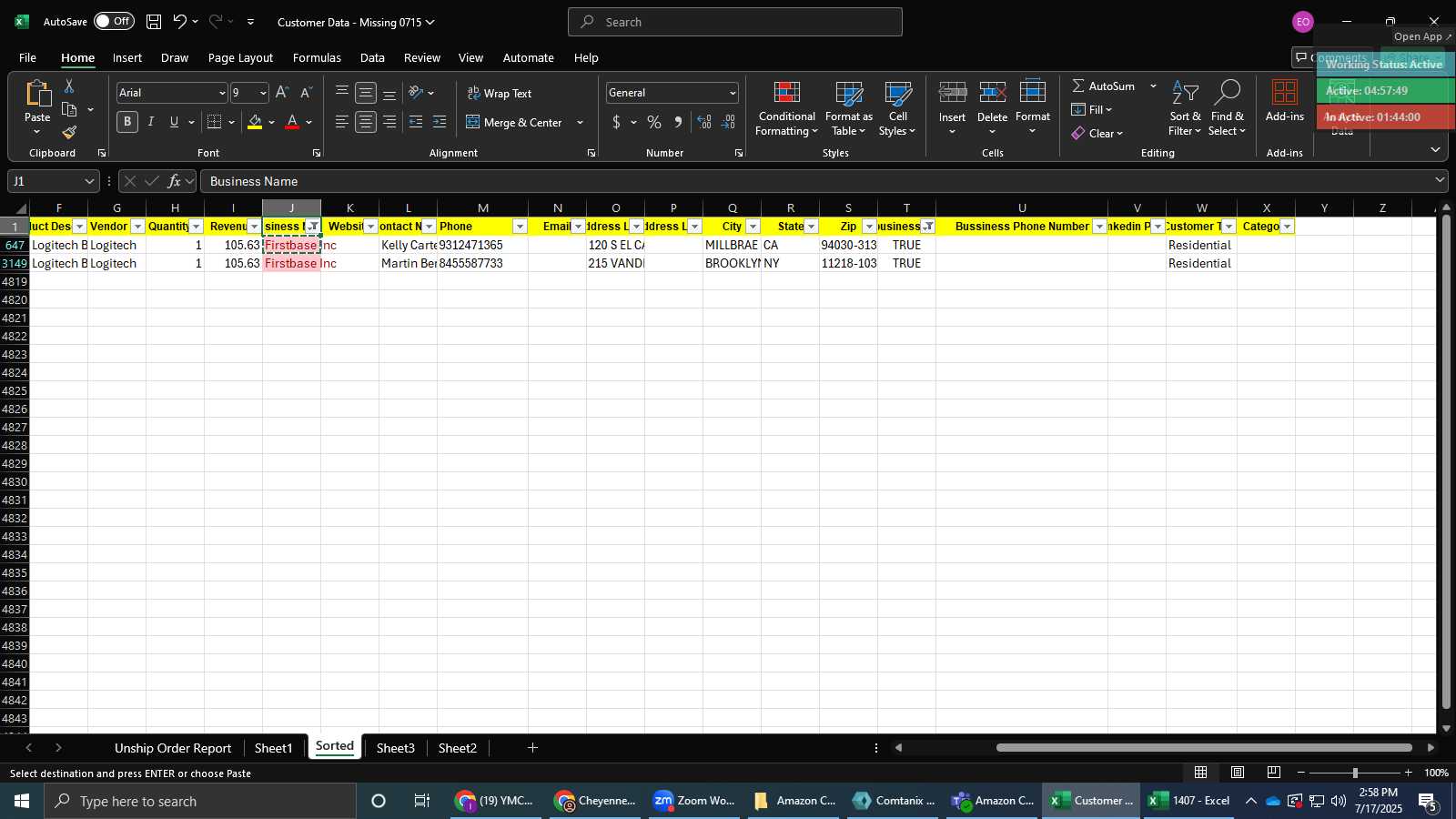Click the Orientation text angle icon
The image size is (1456, 819).
pyautogui.click(x=416, y=93)
